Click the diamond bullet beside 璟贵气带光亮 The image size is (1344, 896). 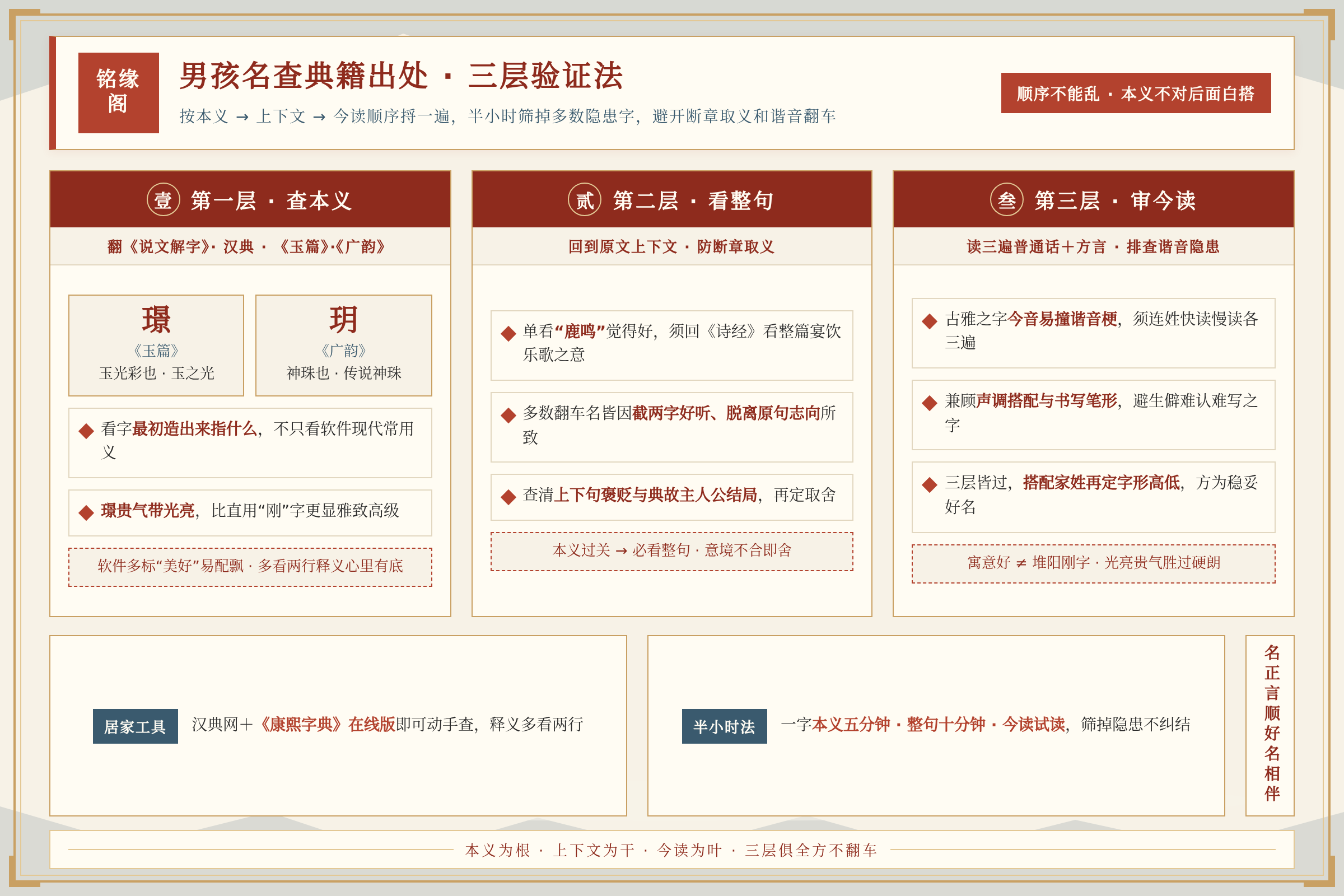(86, 512)
